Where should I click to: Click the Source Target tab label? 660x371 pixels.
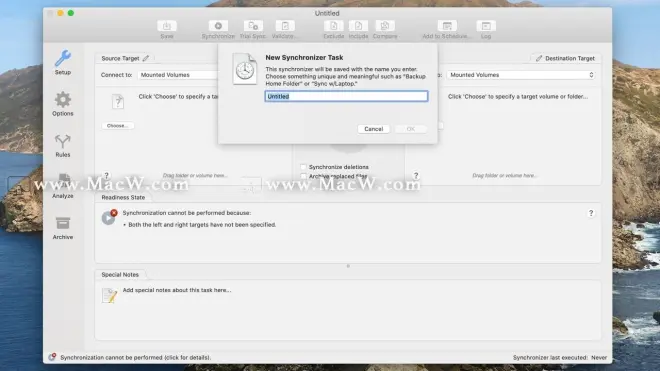(x=120, y=58)
